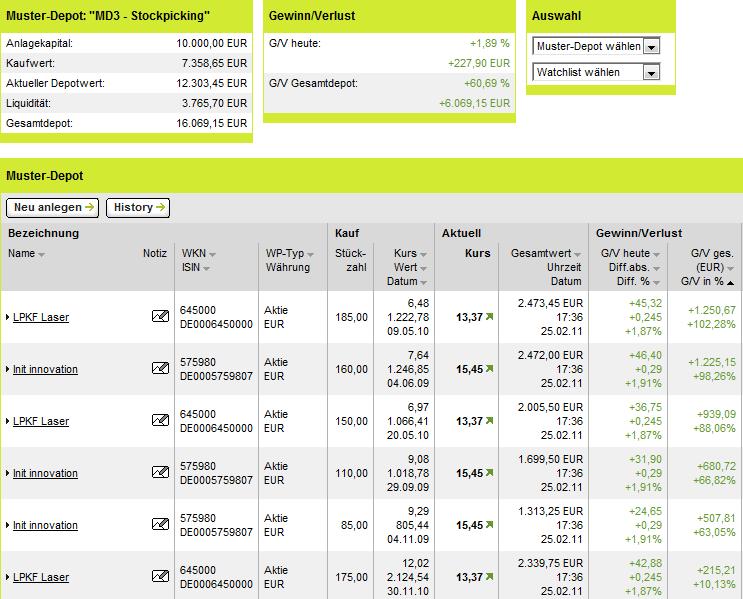Expand first LPKF Laser row triangle
This screenshot has width=743, height=599.
pyautogui.click(x=8, y=317)
